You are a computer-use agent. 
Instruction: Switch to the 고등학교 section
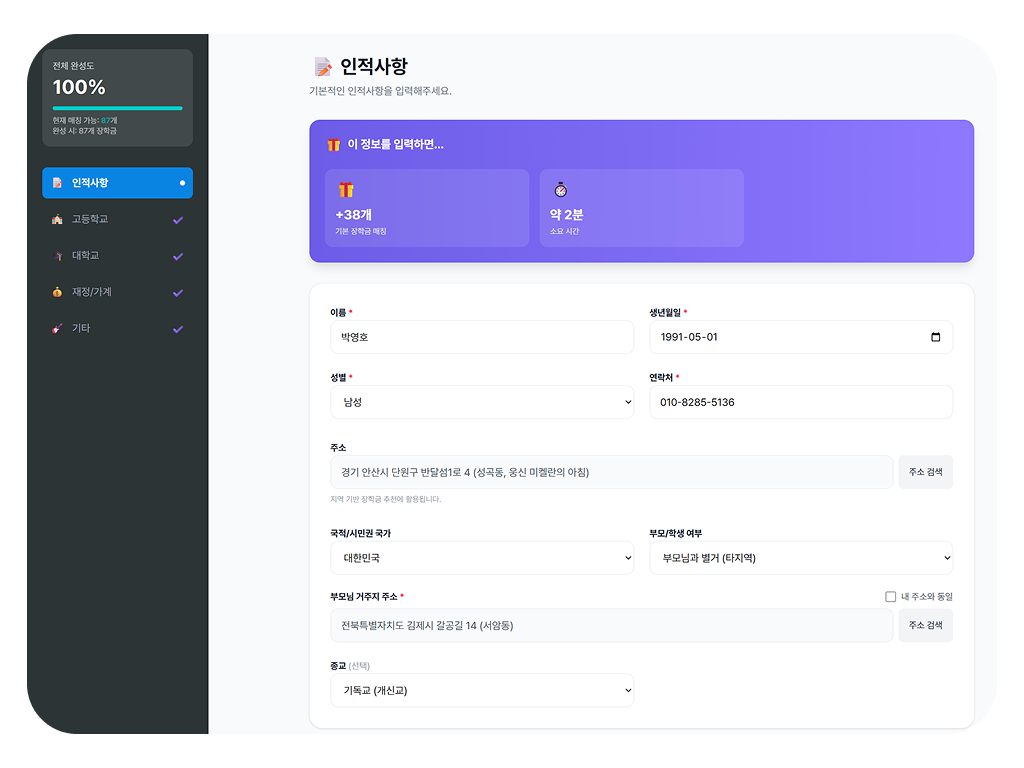click(110, 219)
